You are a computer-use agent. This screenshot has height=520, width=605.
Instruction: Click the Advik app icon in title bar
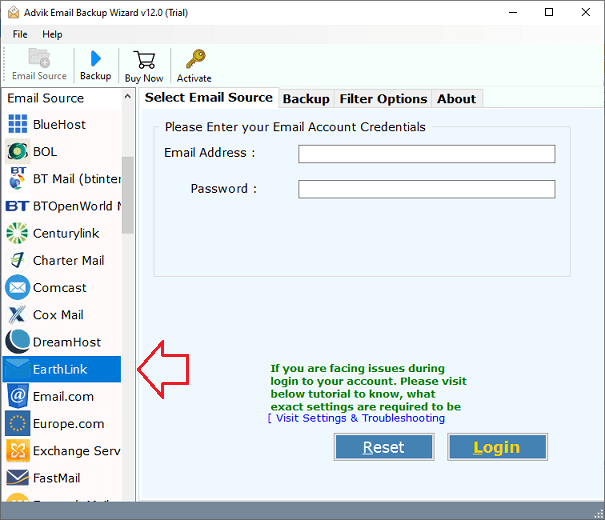[14, 12]
